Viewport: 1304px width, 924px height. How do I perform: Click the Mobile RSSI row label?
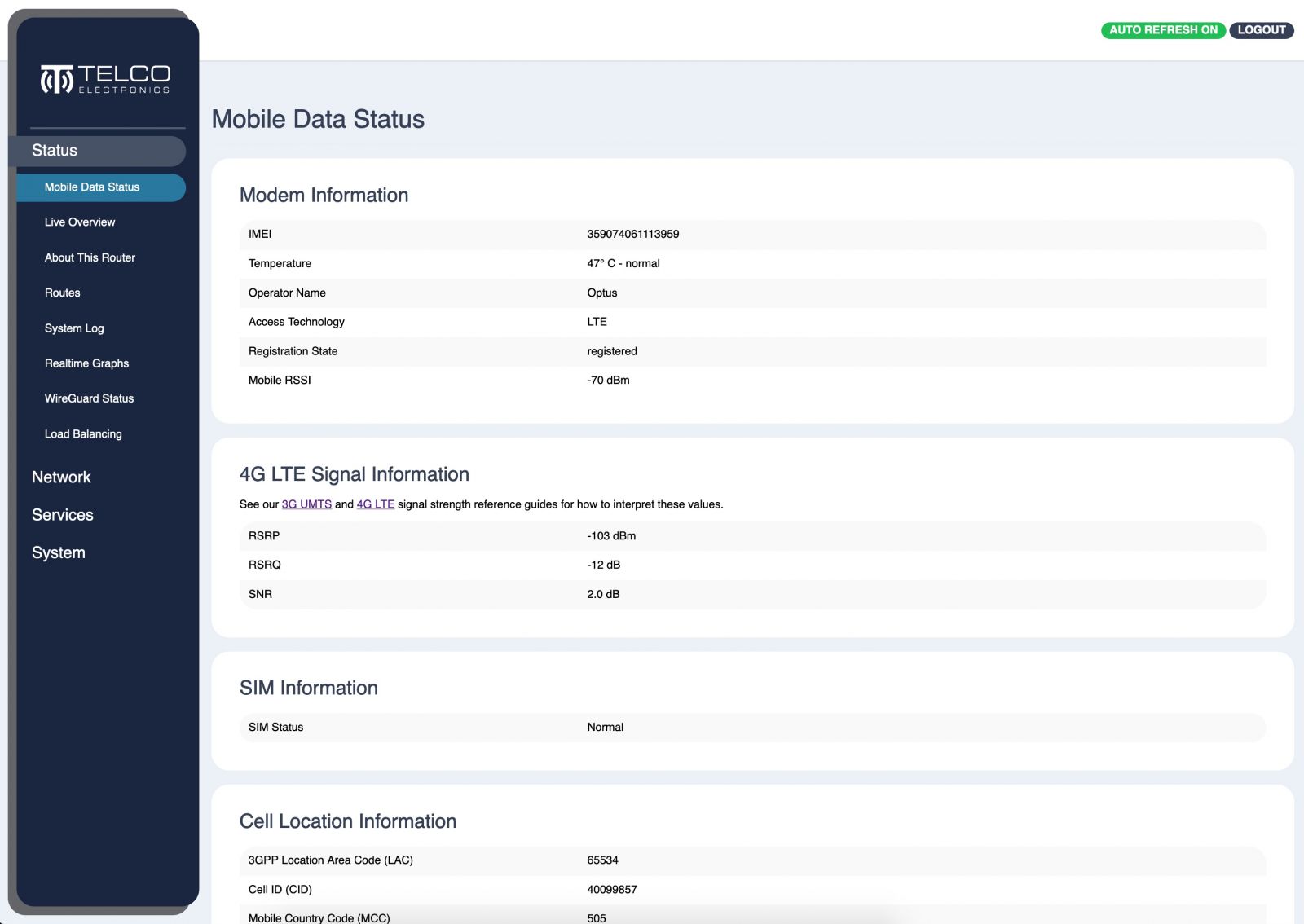point(280,380)
